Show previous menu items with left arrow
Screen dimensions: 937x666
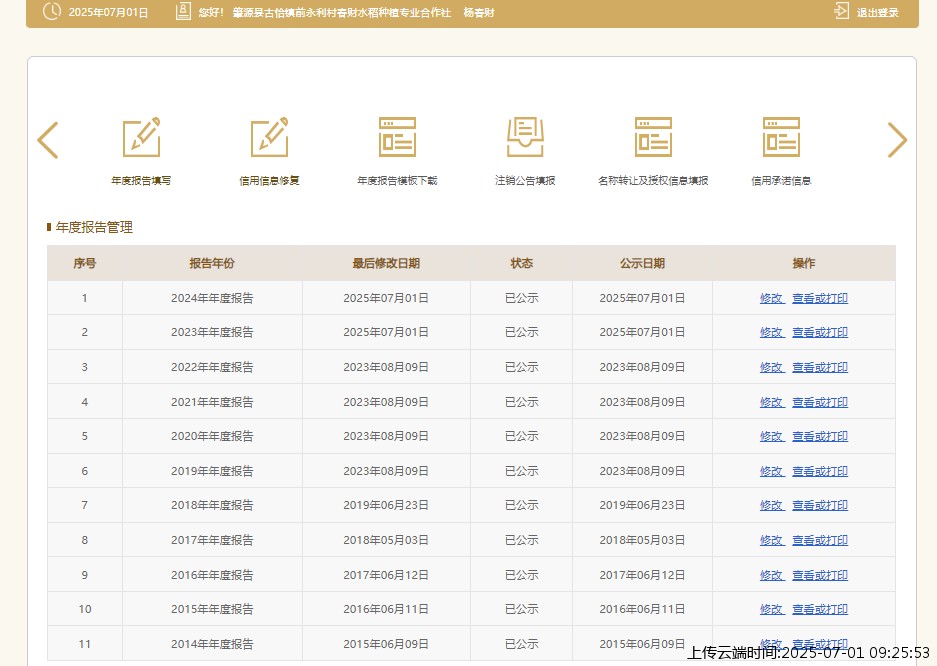[48, 140]
